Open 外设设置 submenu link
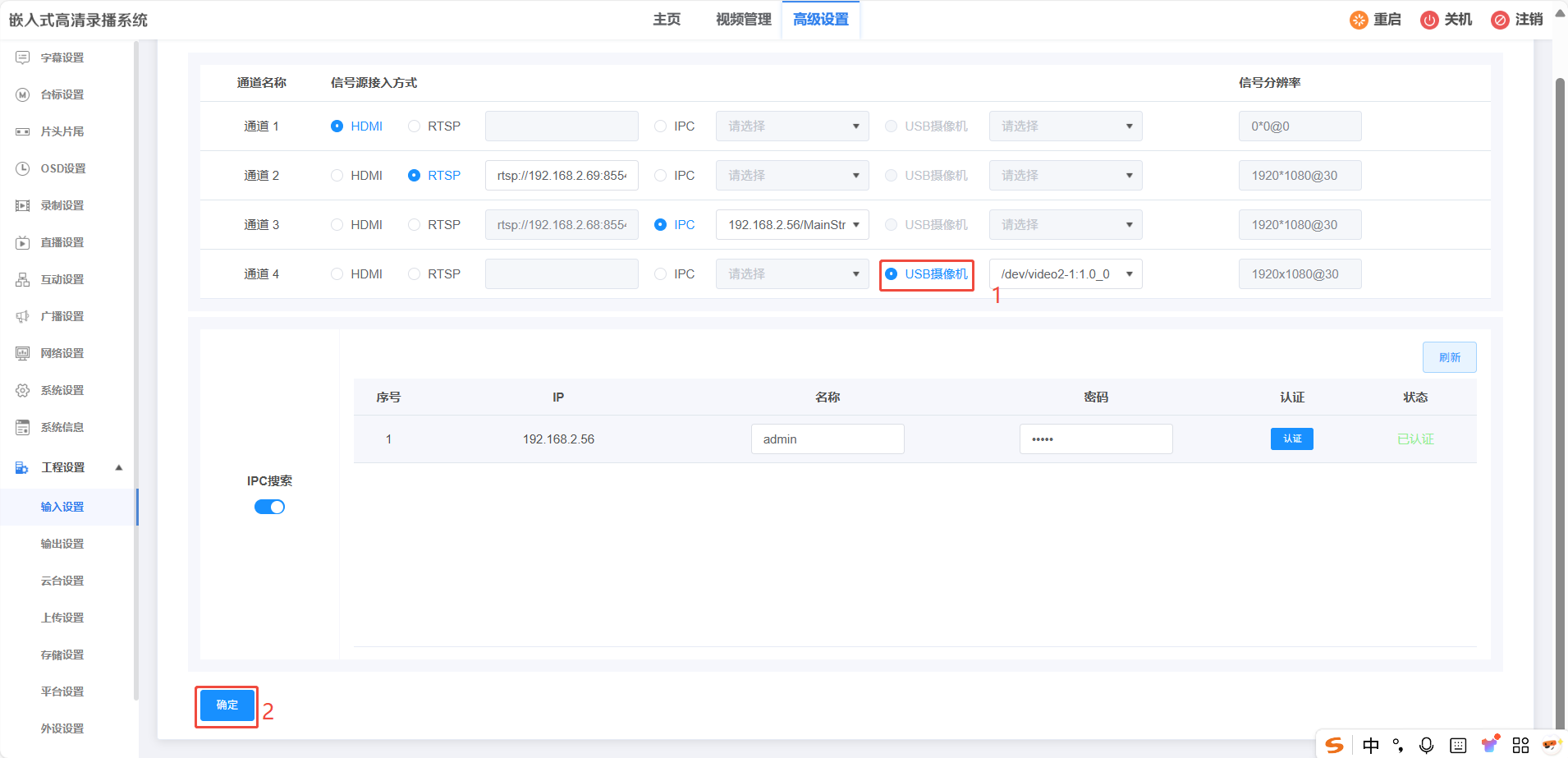1568x758 pixels. [x=62, y=728]
